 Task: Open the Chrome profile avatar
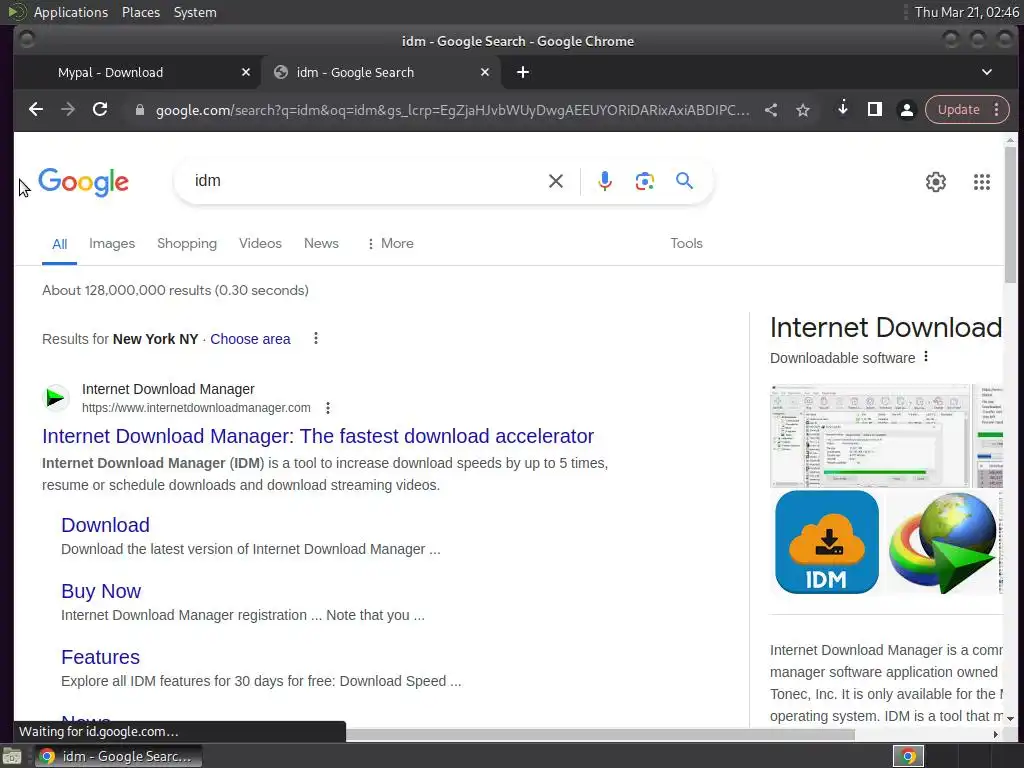tap(907, 110)
